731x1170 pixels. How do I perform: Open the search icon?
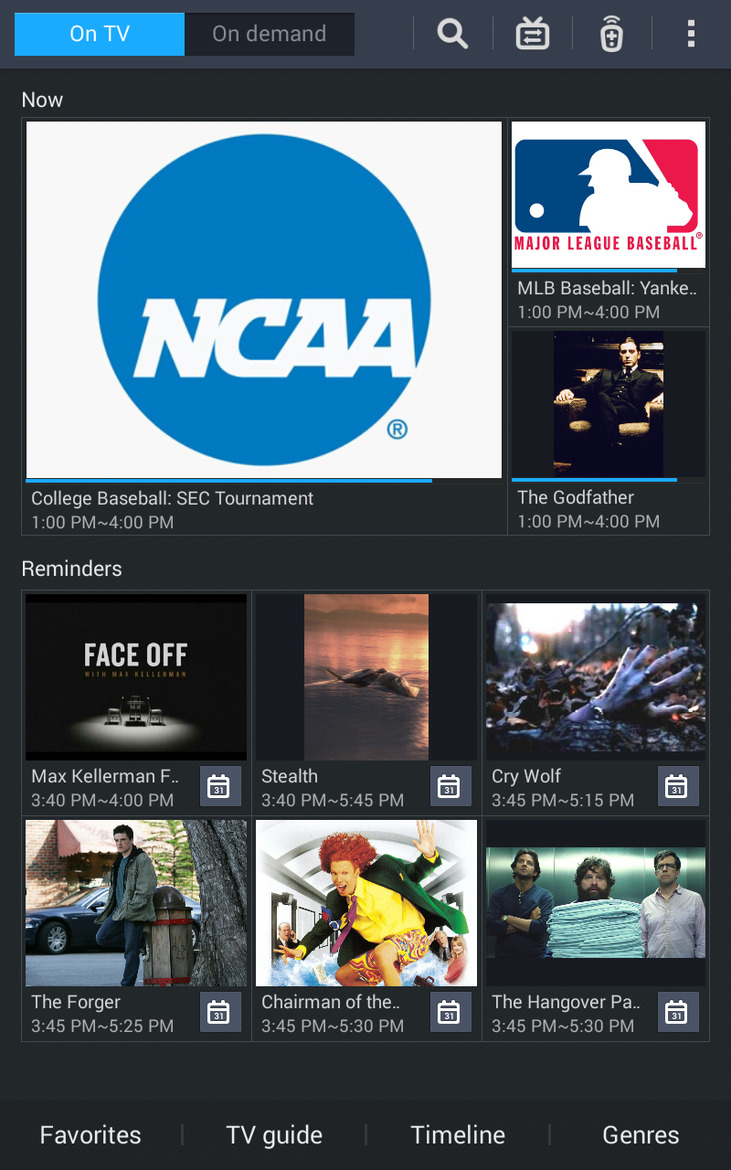point(453,34)
